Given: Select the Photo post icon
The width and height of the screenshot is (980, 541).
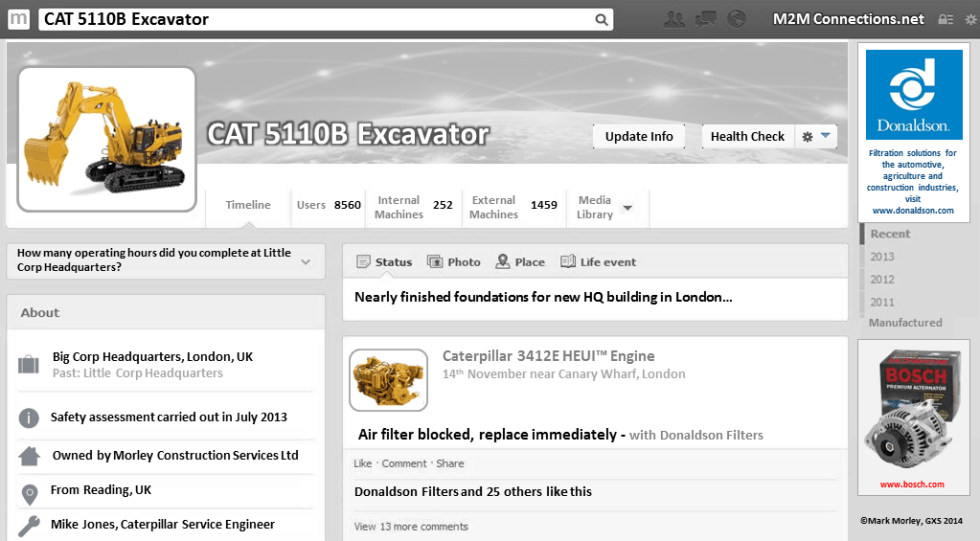Looking at the screenshot, I should [453, 262].
